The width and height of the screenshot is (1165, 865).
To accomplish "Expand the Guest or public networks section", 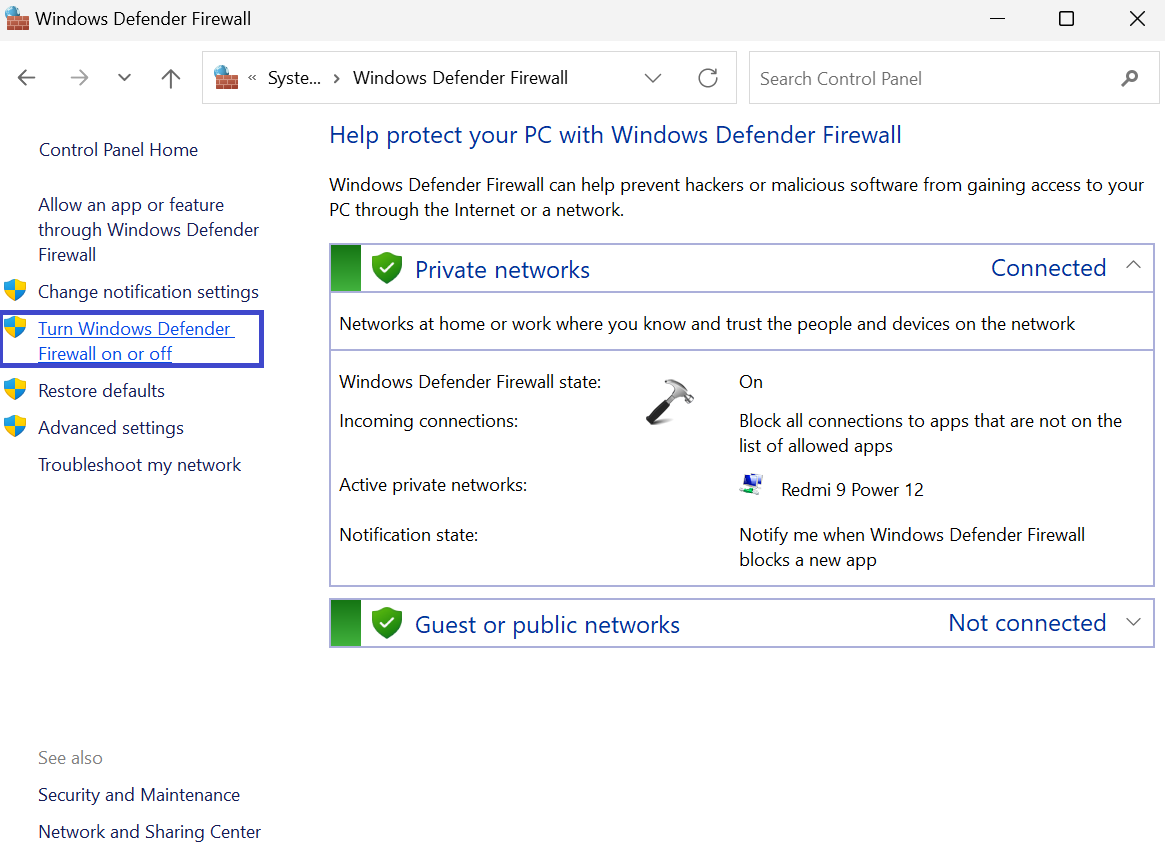I will [x=1133, y=622].
